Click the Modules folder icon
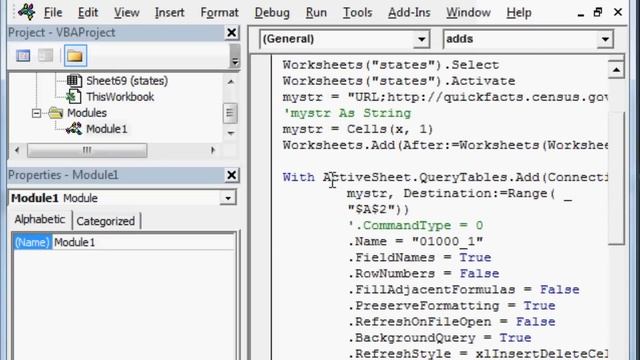This screenshot has height=360, width=640. 55,113
